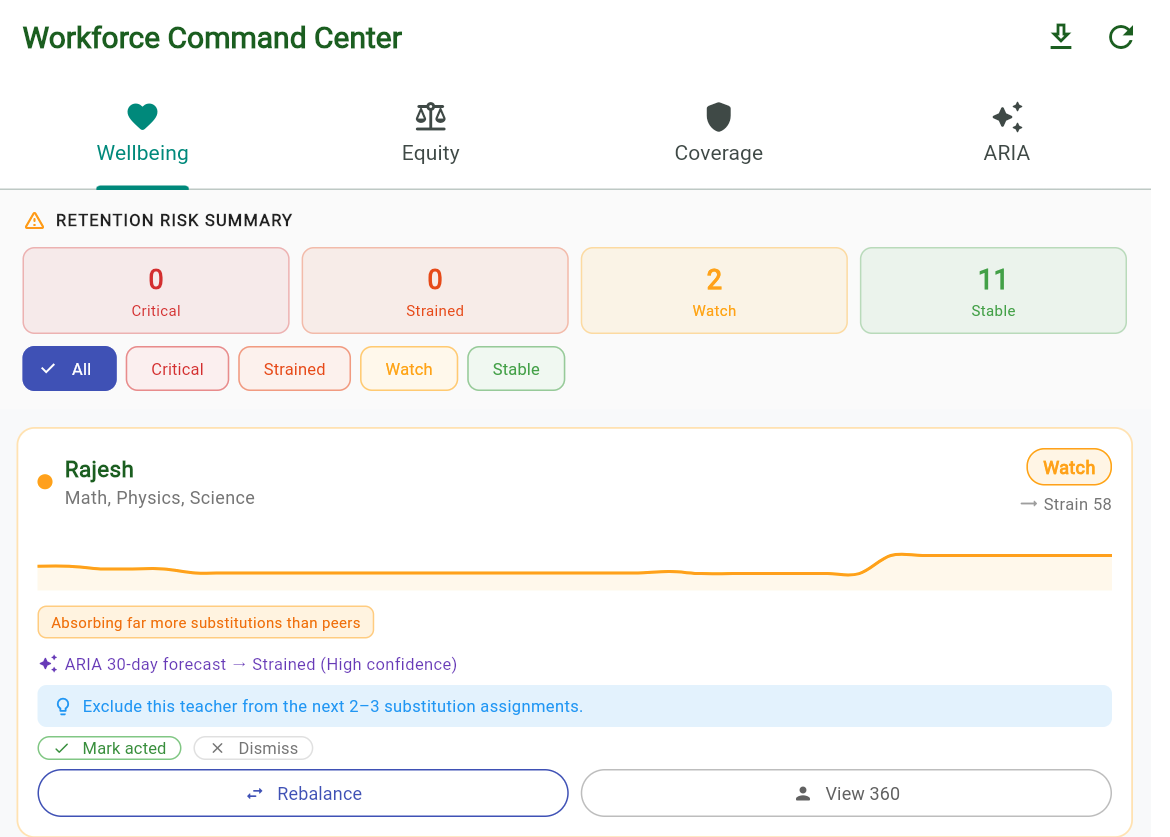1170x837 pixels.
Task: Switch to the ARIA tab
Action: point(1007,134)
